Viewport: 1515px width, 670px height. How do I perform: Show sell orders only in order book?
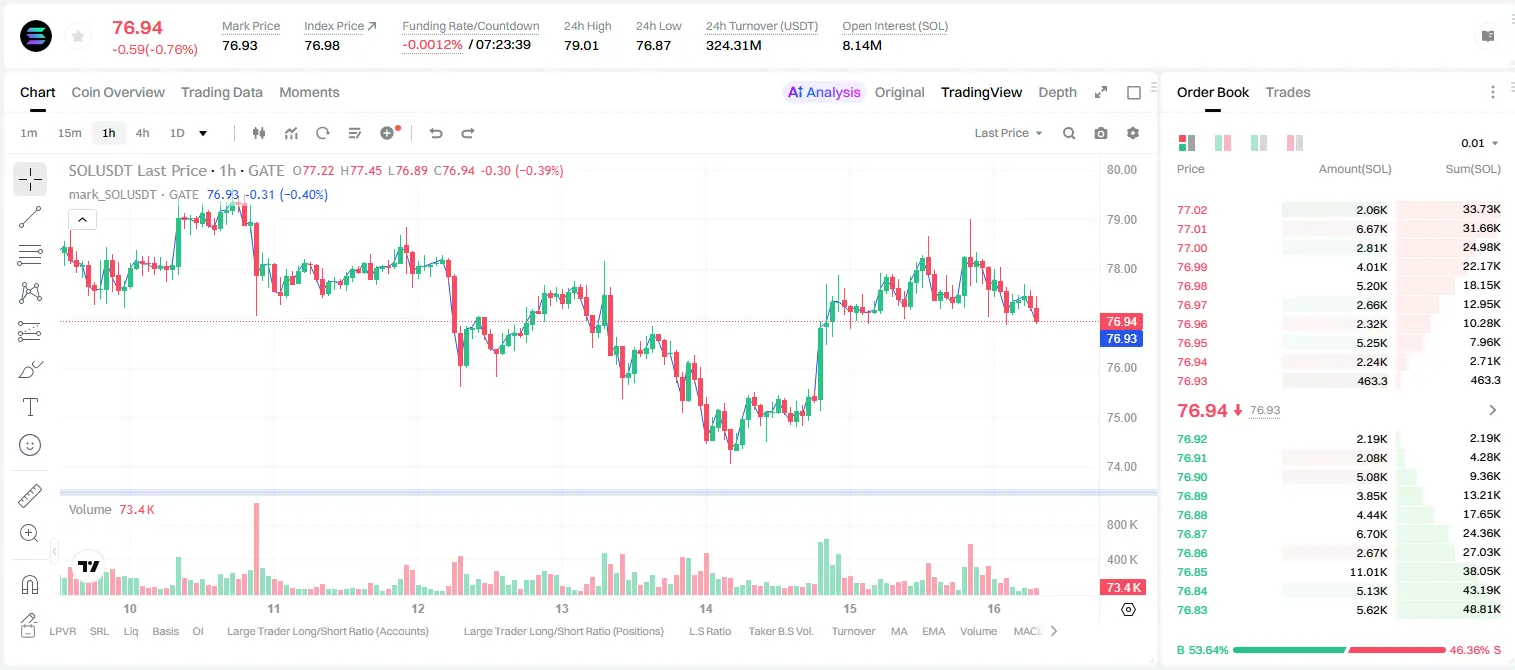(x=1295, y=143)
